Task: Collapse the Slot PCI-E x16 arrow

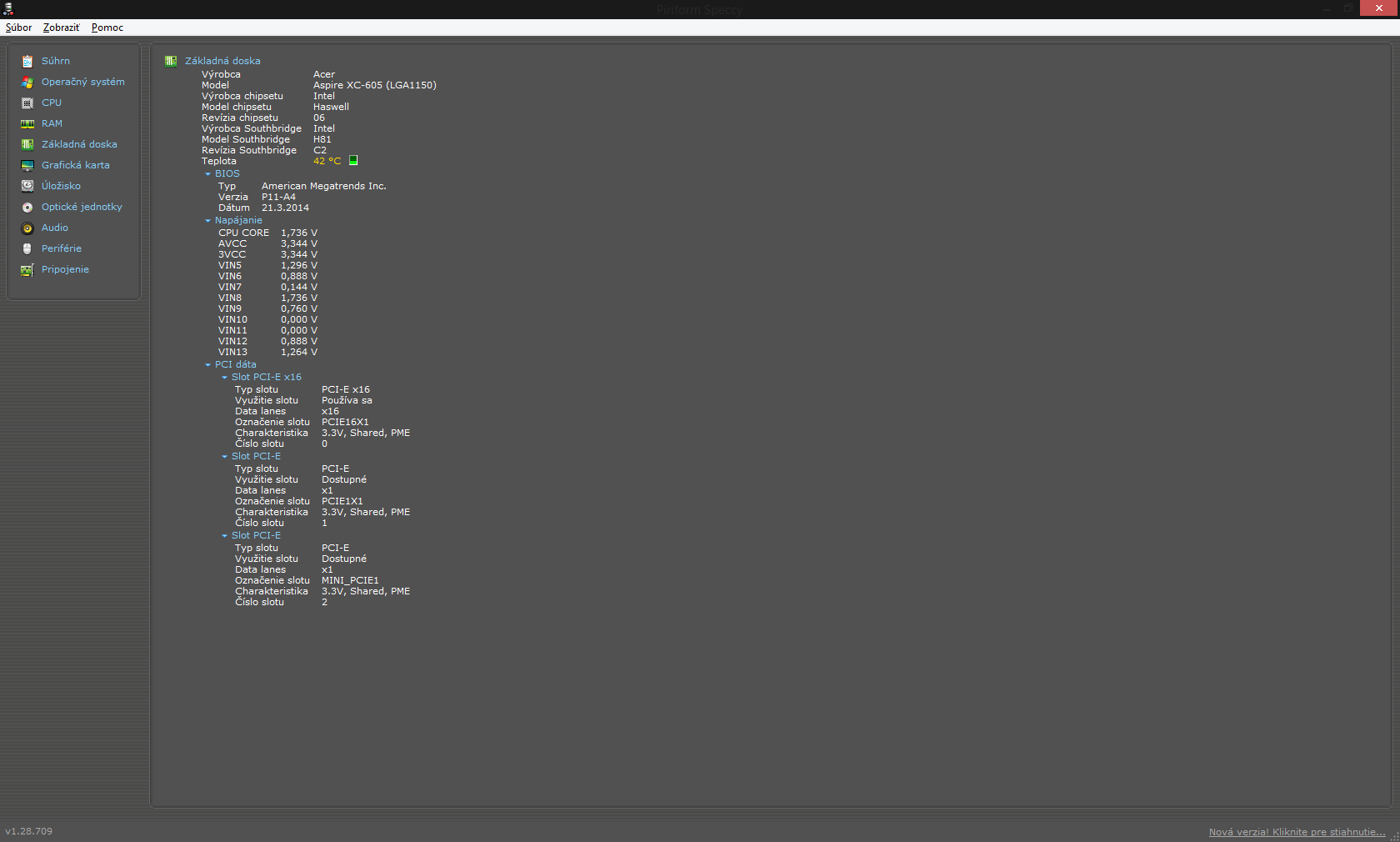Action: 224,378
